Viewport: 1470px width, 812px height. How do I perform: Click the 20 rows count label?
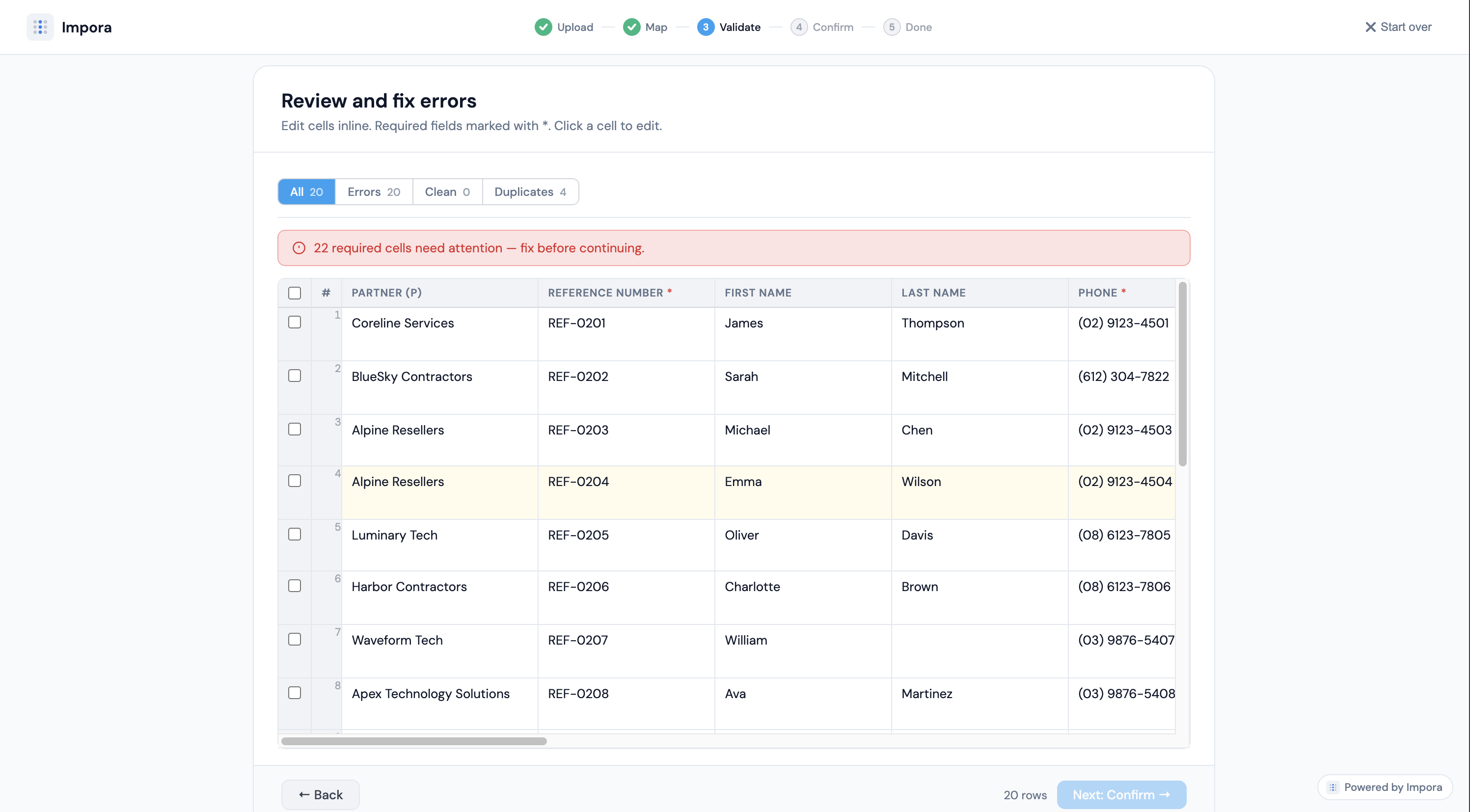[1025, 794]
